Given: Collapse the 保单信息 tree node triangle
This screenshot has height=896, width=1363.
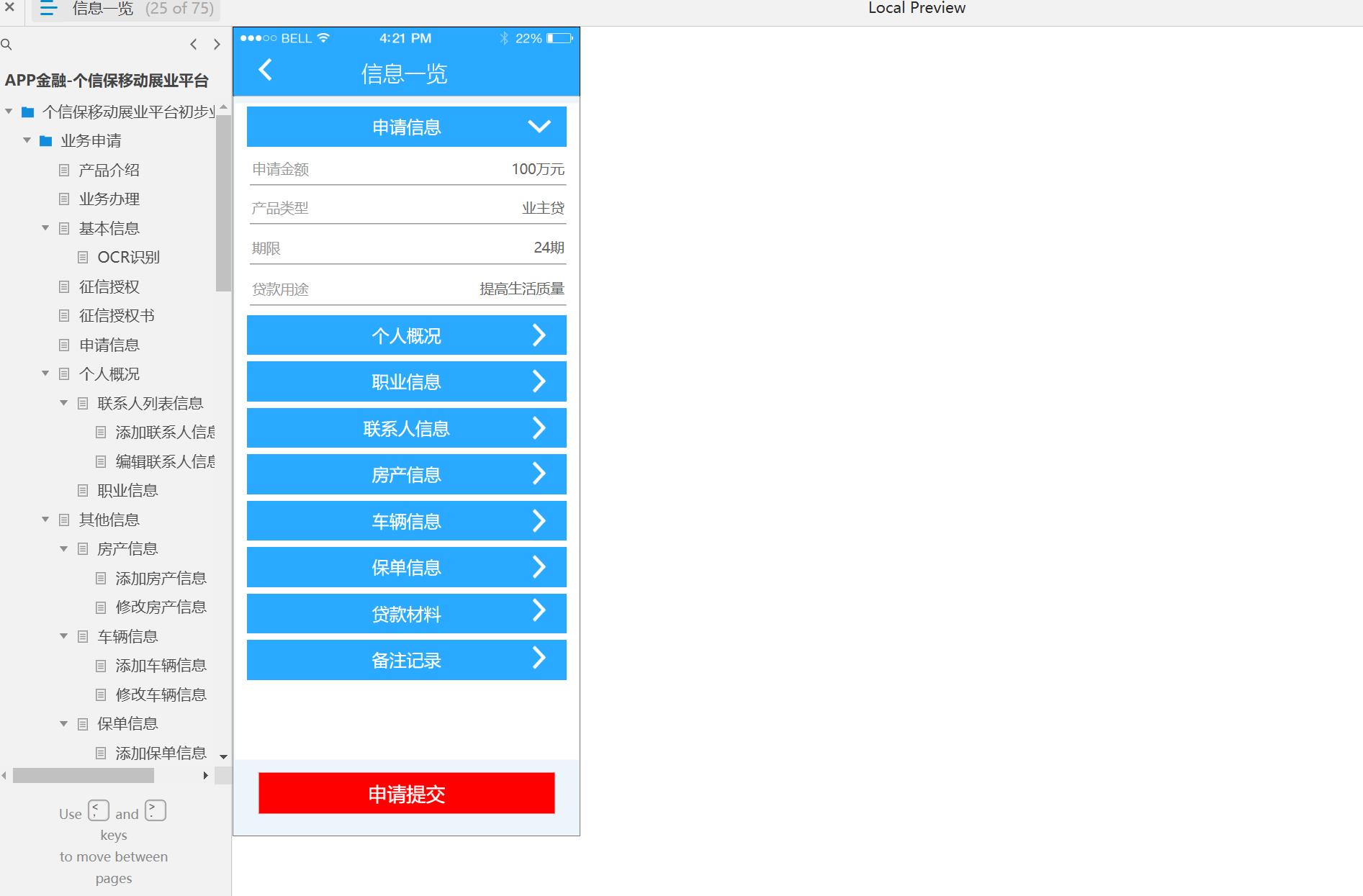Looking at the screenshot, I should (63, 724).
